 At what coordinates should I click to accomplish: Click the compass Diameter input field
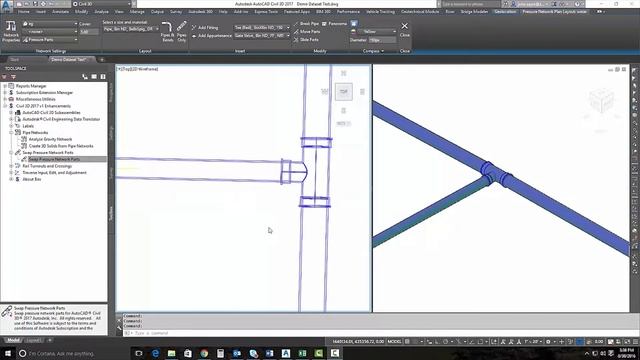click(x=382, y=40)
